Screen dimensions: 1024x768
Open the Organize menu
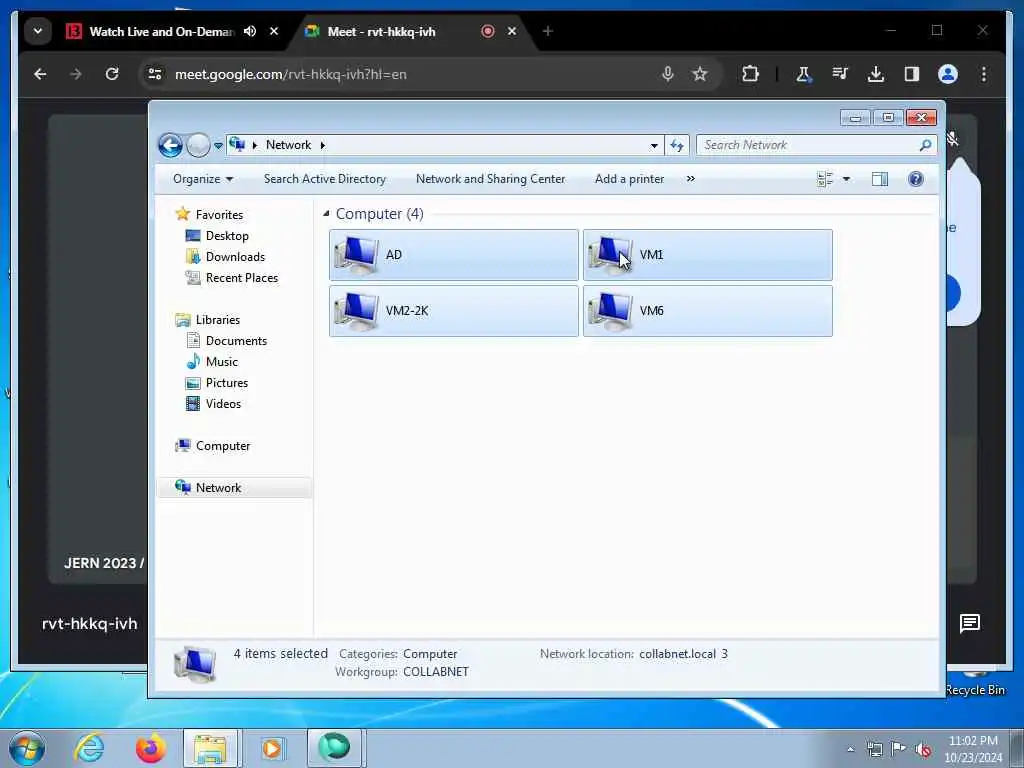(x=202, y=179)
